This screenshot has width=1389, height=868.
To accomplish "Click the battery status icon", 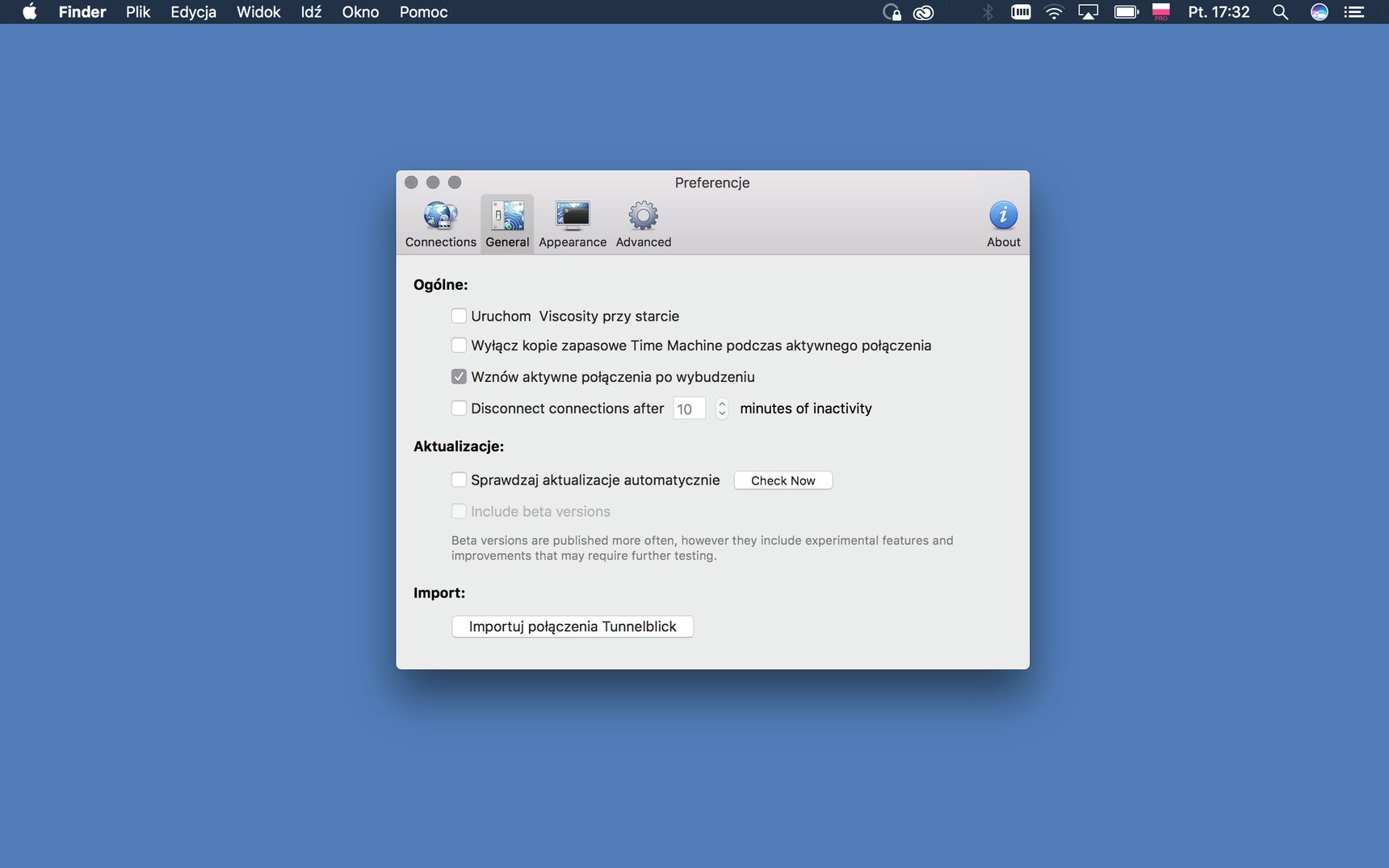I will 1126,12.
